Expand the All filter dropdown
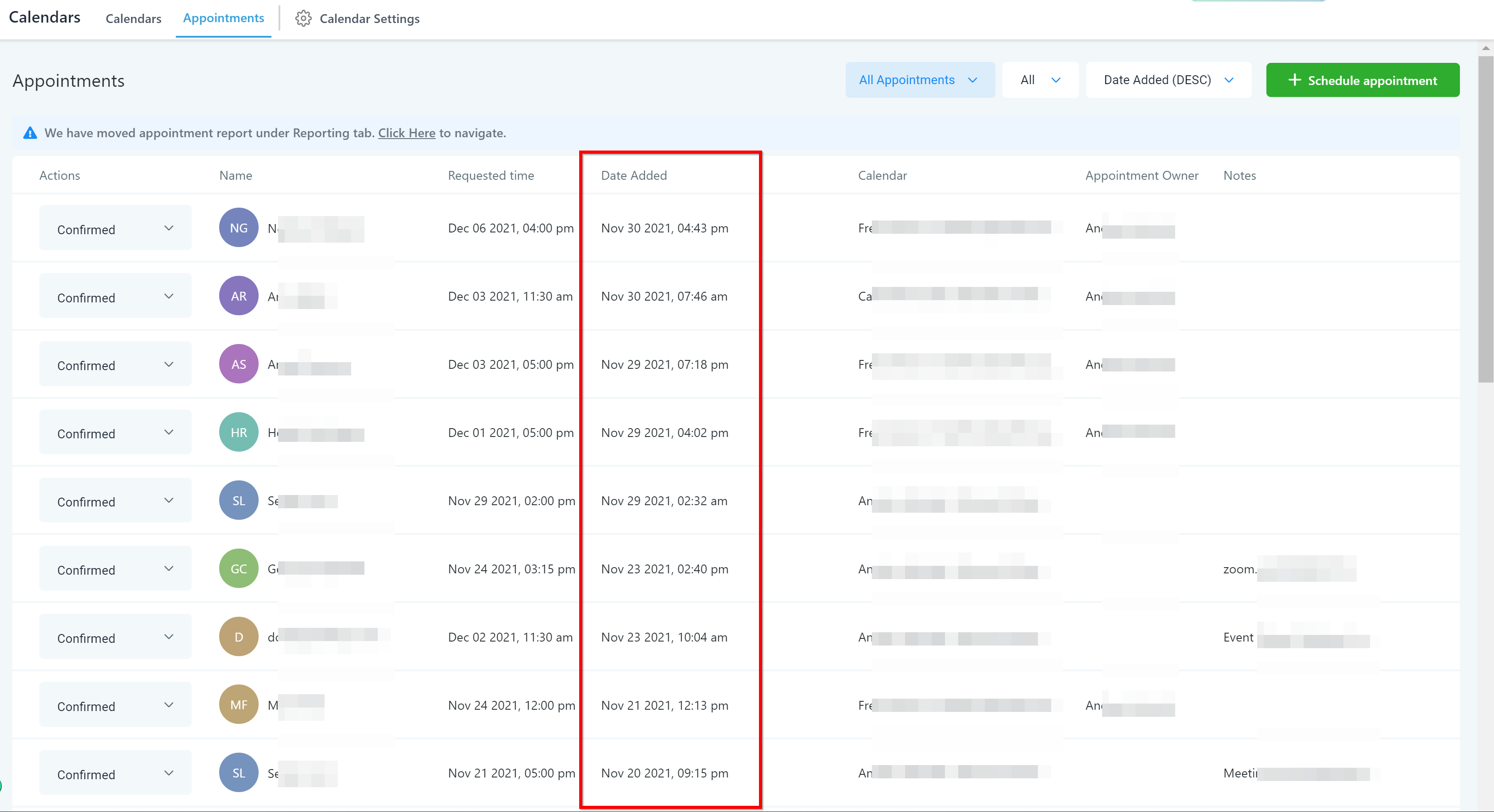 [x=1040, y=80]
